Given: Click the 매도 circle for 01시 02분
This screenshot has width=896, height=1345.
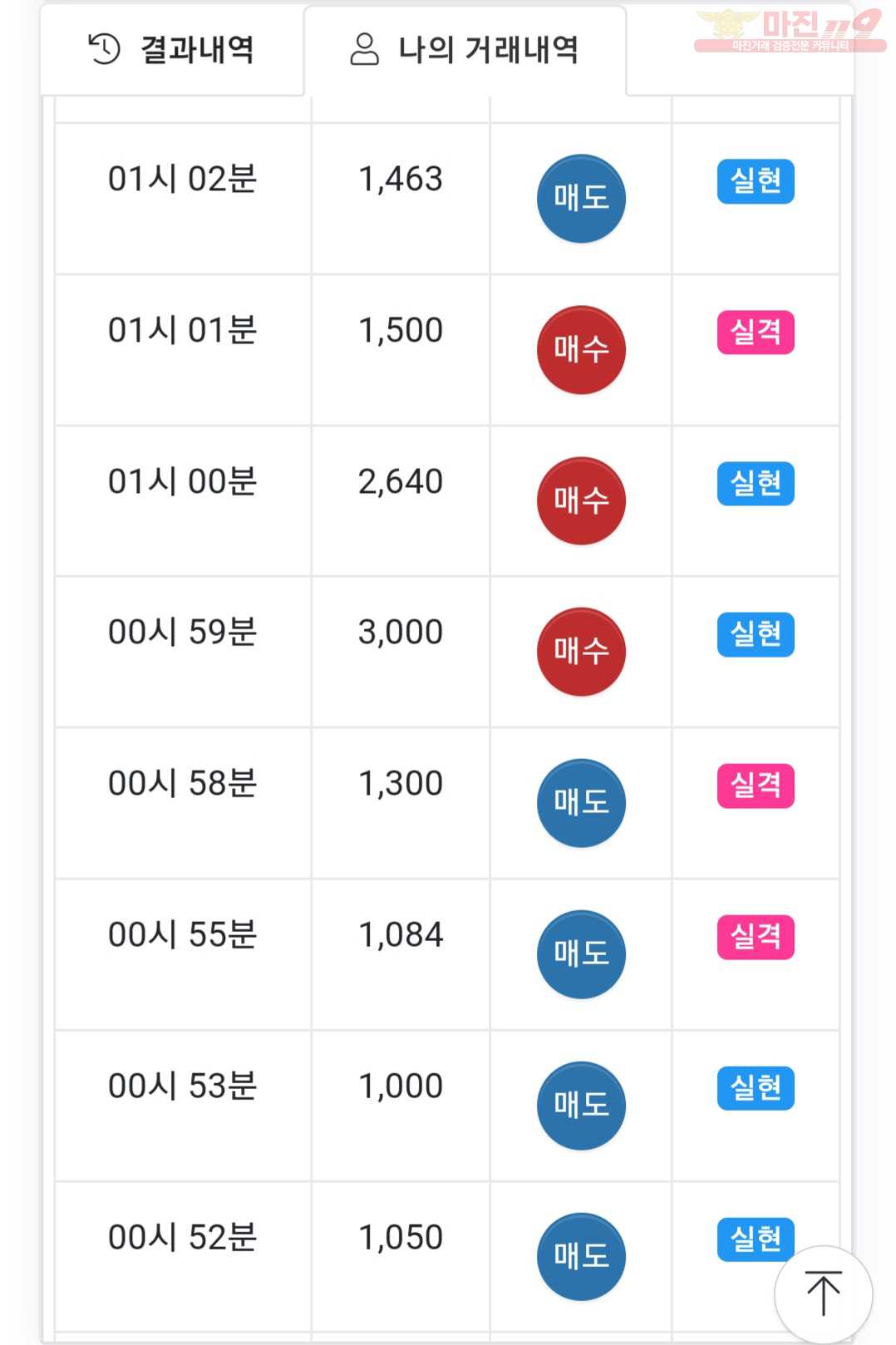Looking at the screenshot, I should [x=581, y=199].
